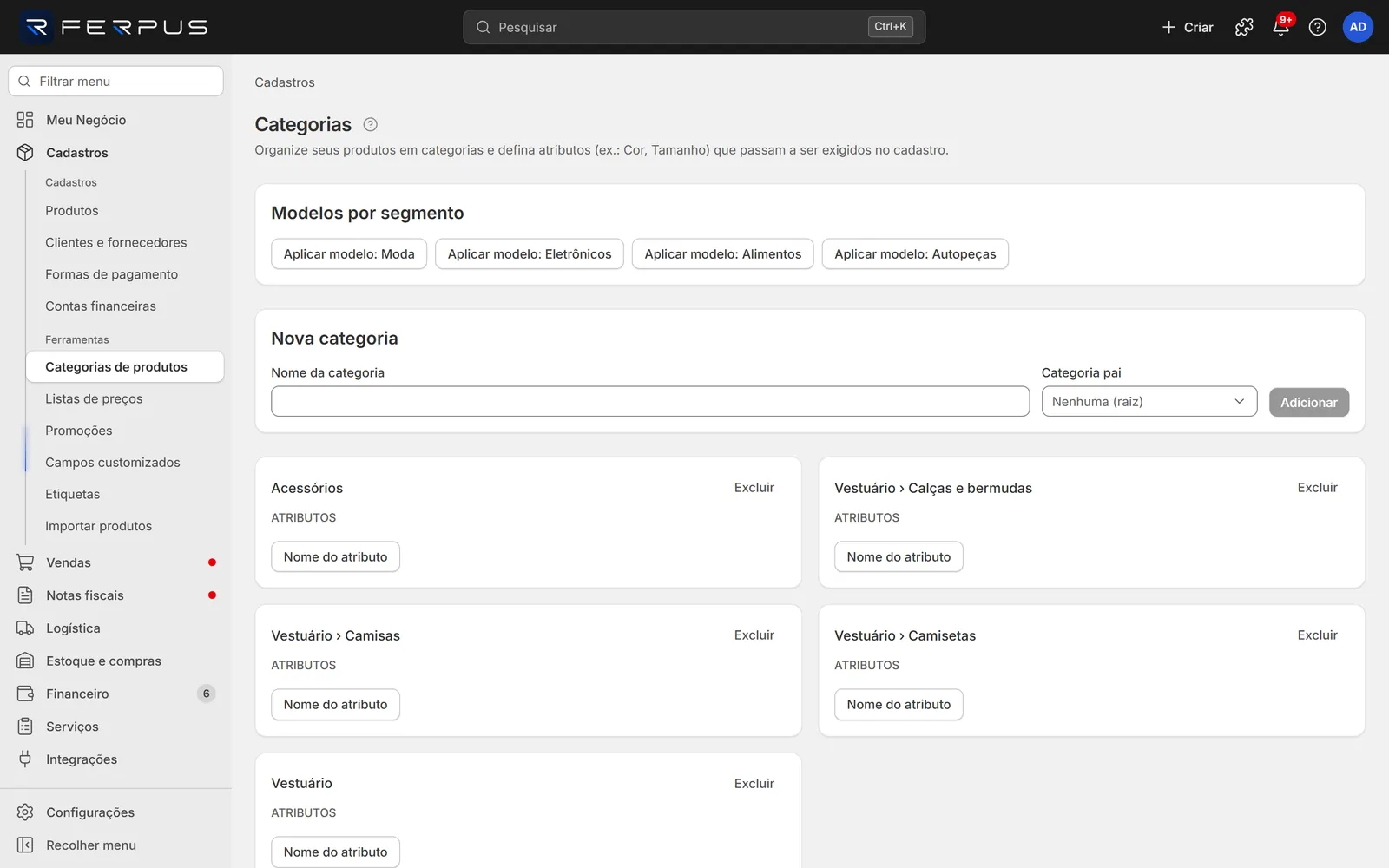This screenshot has height=868, width=1389.
Task: Open the integrations puzzle icon in header
Action: [x=1244, y=27]
